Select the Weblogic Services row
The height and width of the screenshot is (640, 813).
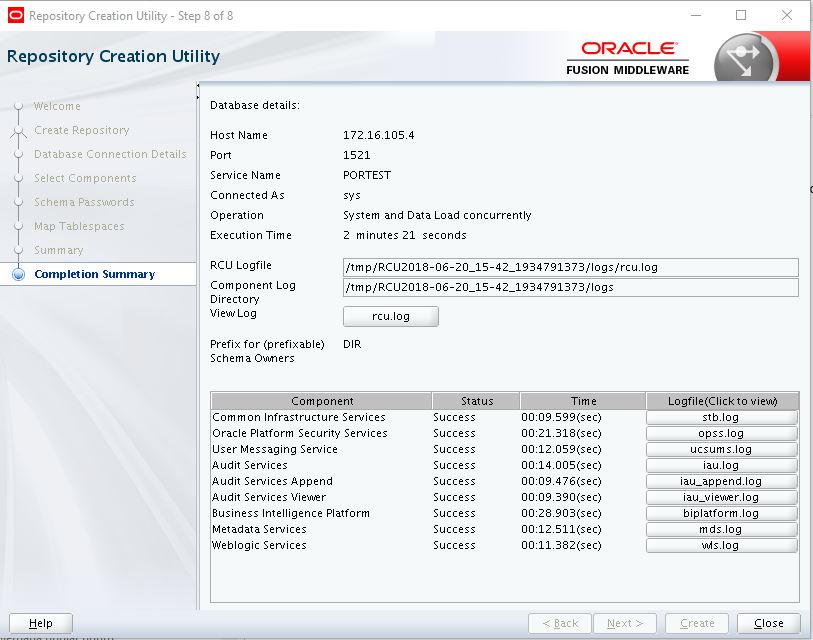(505, 546)
